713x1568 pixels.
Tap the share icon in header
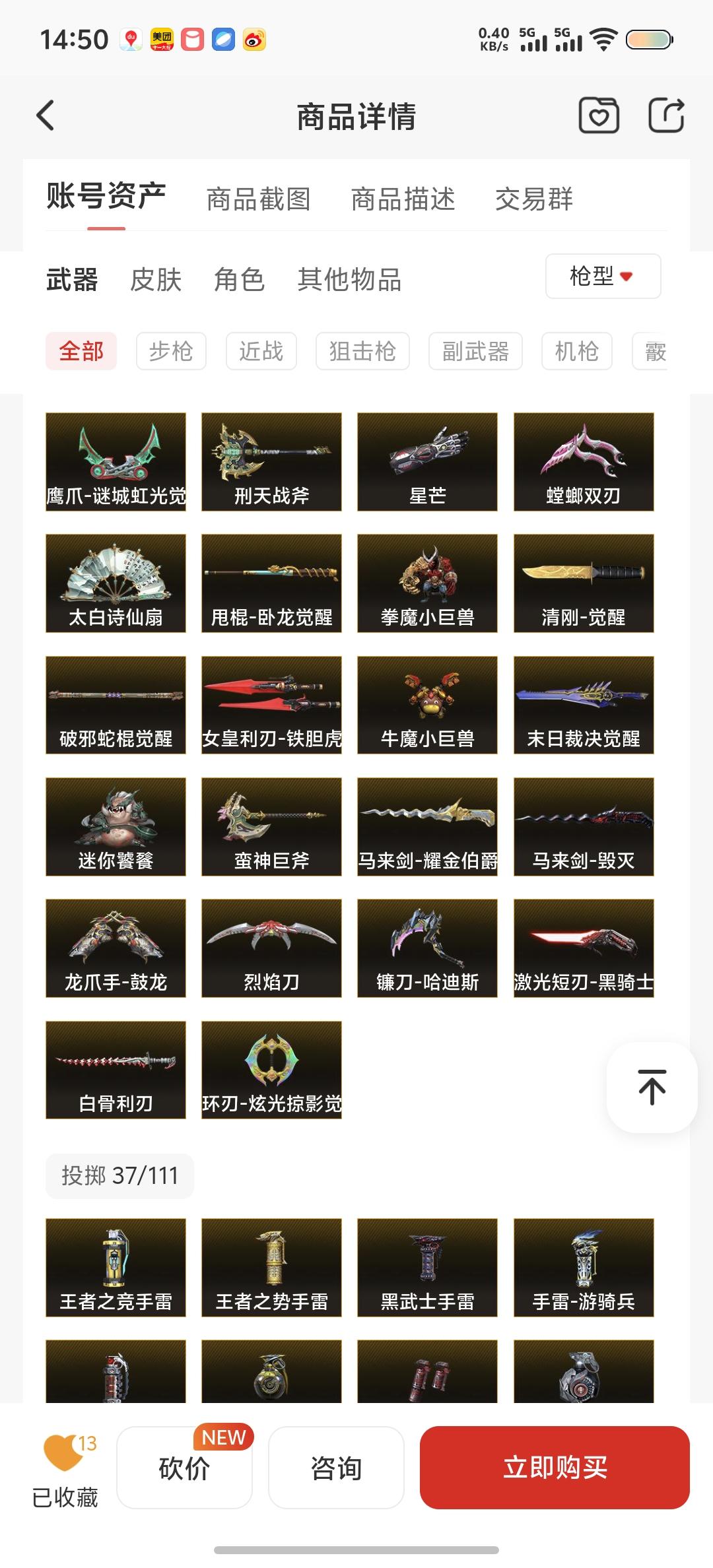click(665, 115)
